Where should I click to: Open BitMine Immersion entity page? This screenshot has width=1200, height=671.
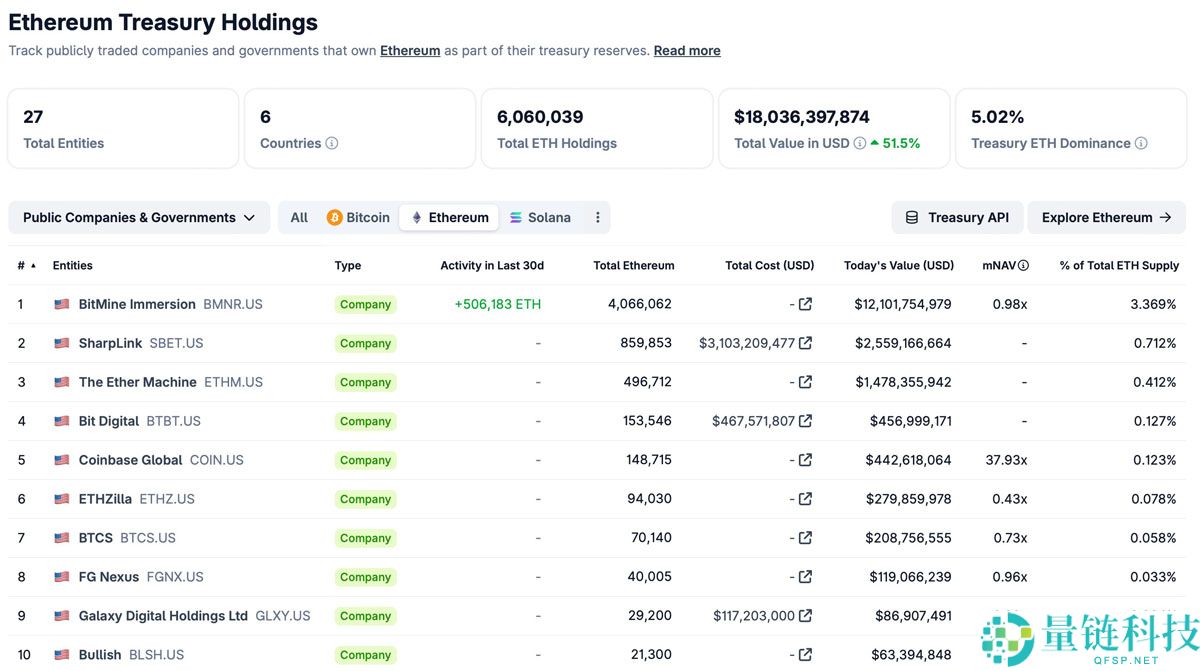(x=137, y=304)
